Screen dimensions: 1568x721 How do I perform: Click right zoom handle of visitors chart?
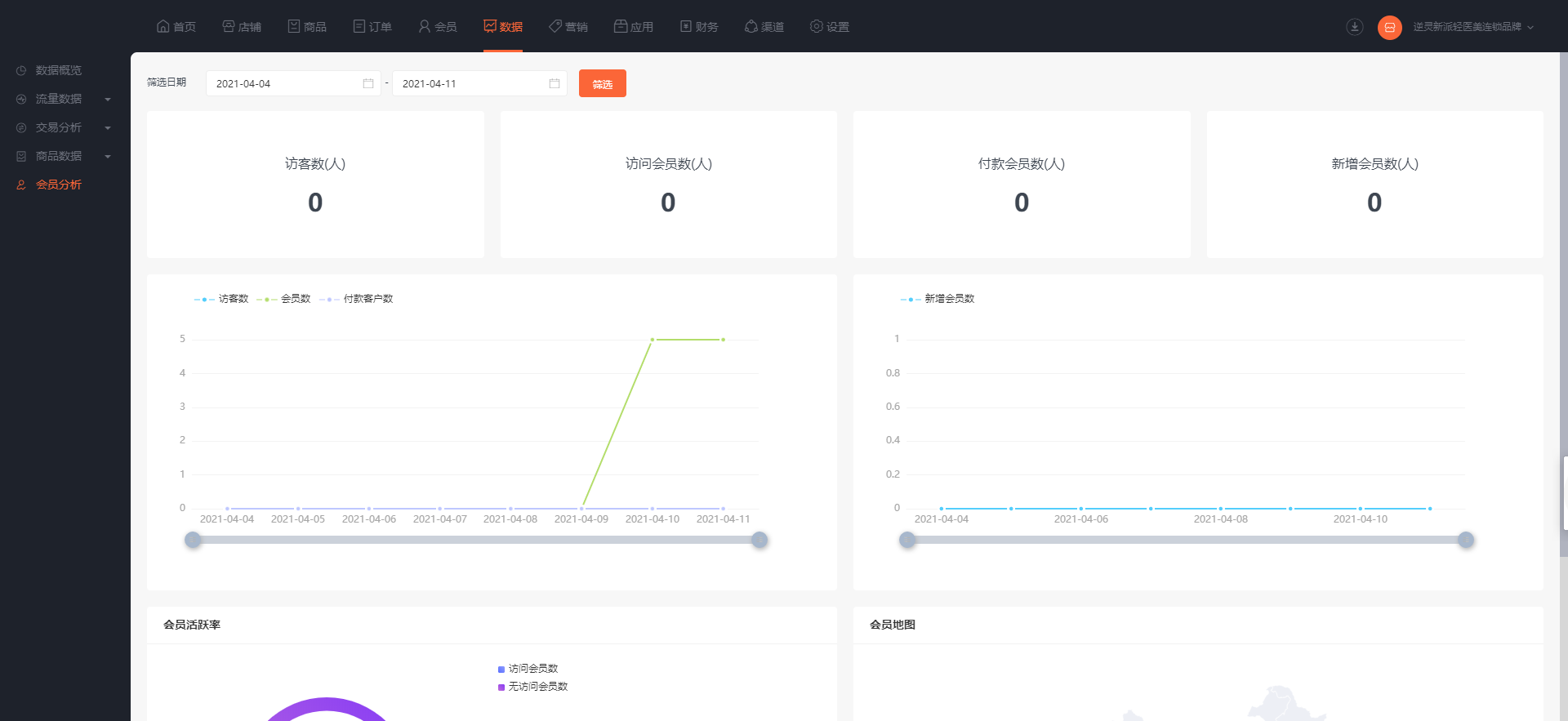point(759,540)
